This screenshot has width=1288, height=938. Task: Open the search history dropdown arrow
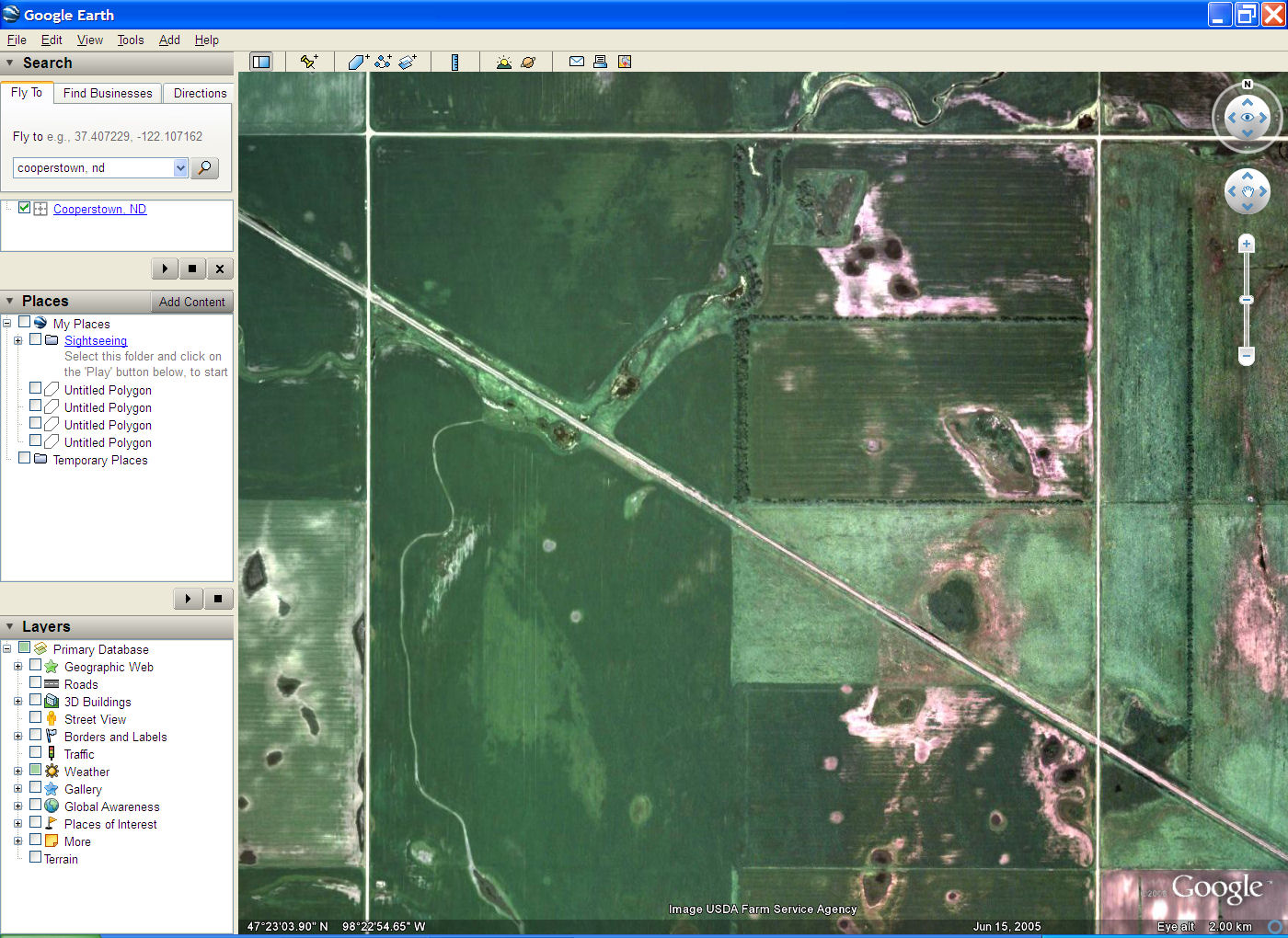tap(180, 167)
